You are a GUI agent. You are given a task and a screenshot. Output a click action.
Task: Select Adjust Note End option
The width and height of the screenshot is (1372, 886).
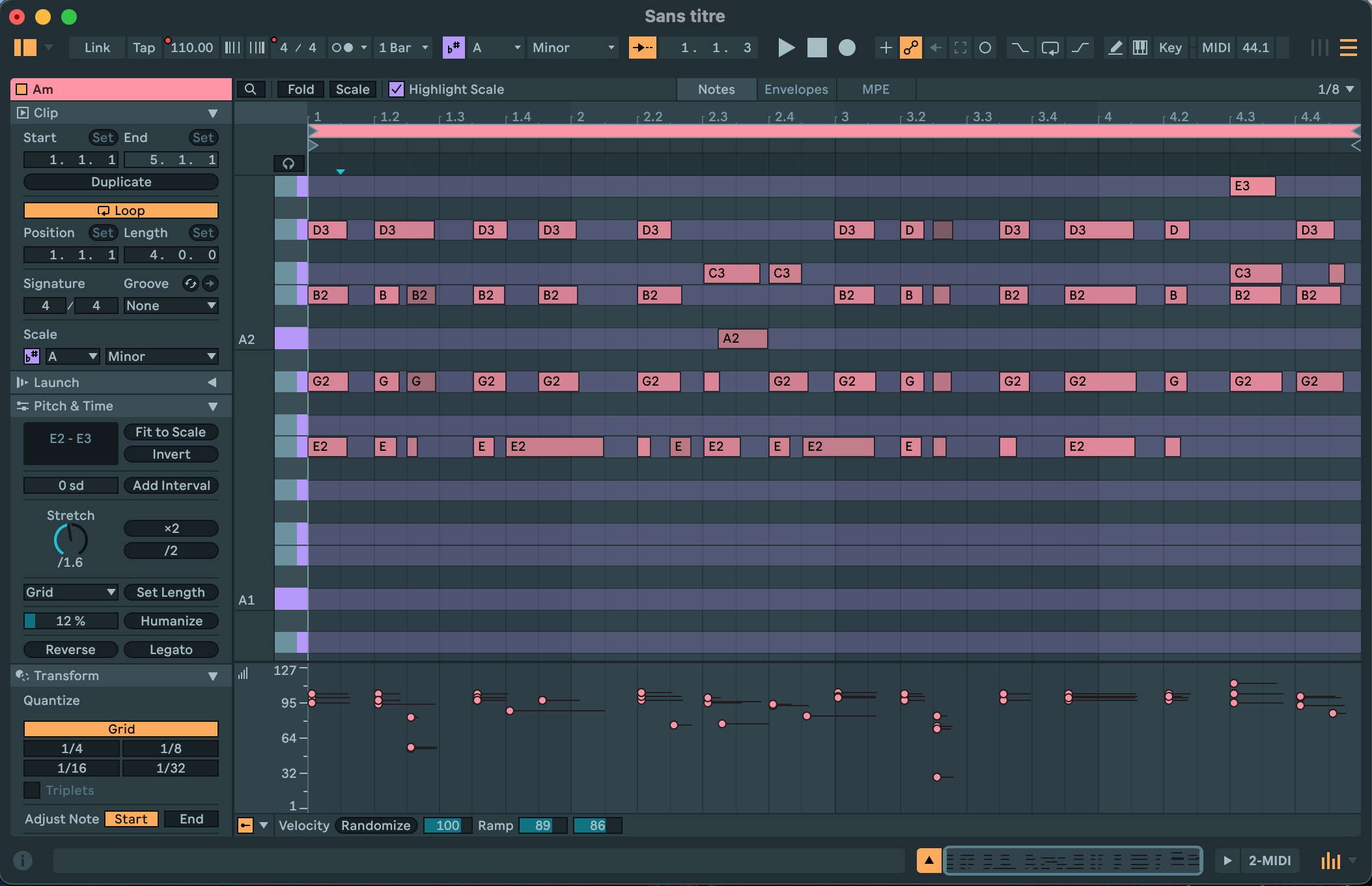(x=191, y=819)
